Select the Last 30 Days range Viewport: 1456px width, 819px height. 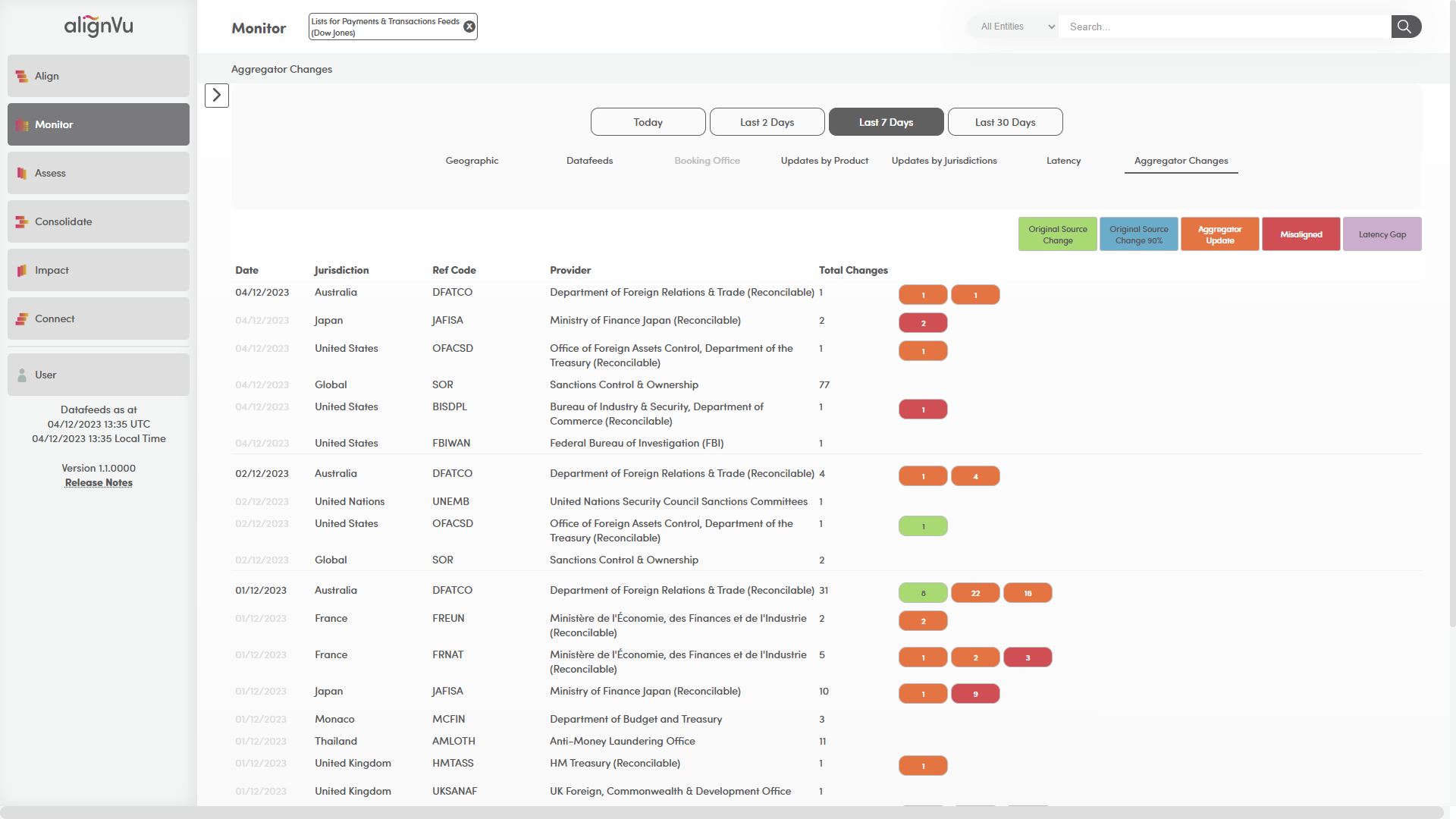pos(1006,122)
